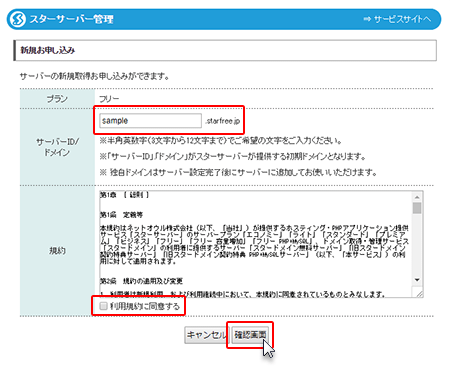The height and width of the screenshot is (370, 450).
Task: Click the arrow icon before サービスサイトへ
Action: tap(367, 19)
